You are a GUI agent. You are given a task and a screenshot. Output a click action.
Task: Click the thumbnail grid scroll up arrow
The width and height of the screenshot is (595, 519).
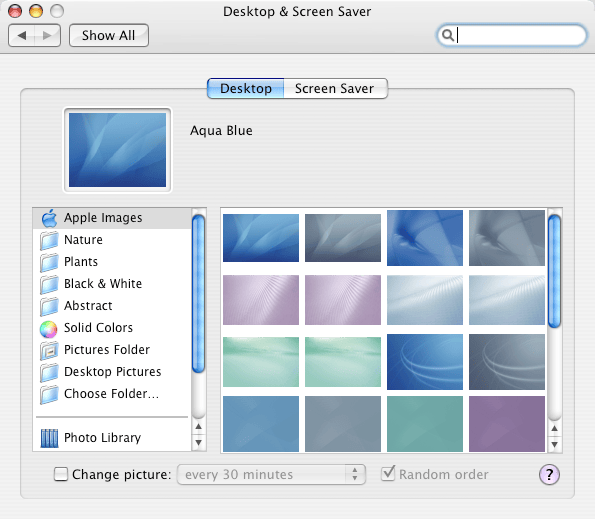click(x=554, y=429)
